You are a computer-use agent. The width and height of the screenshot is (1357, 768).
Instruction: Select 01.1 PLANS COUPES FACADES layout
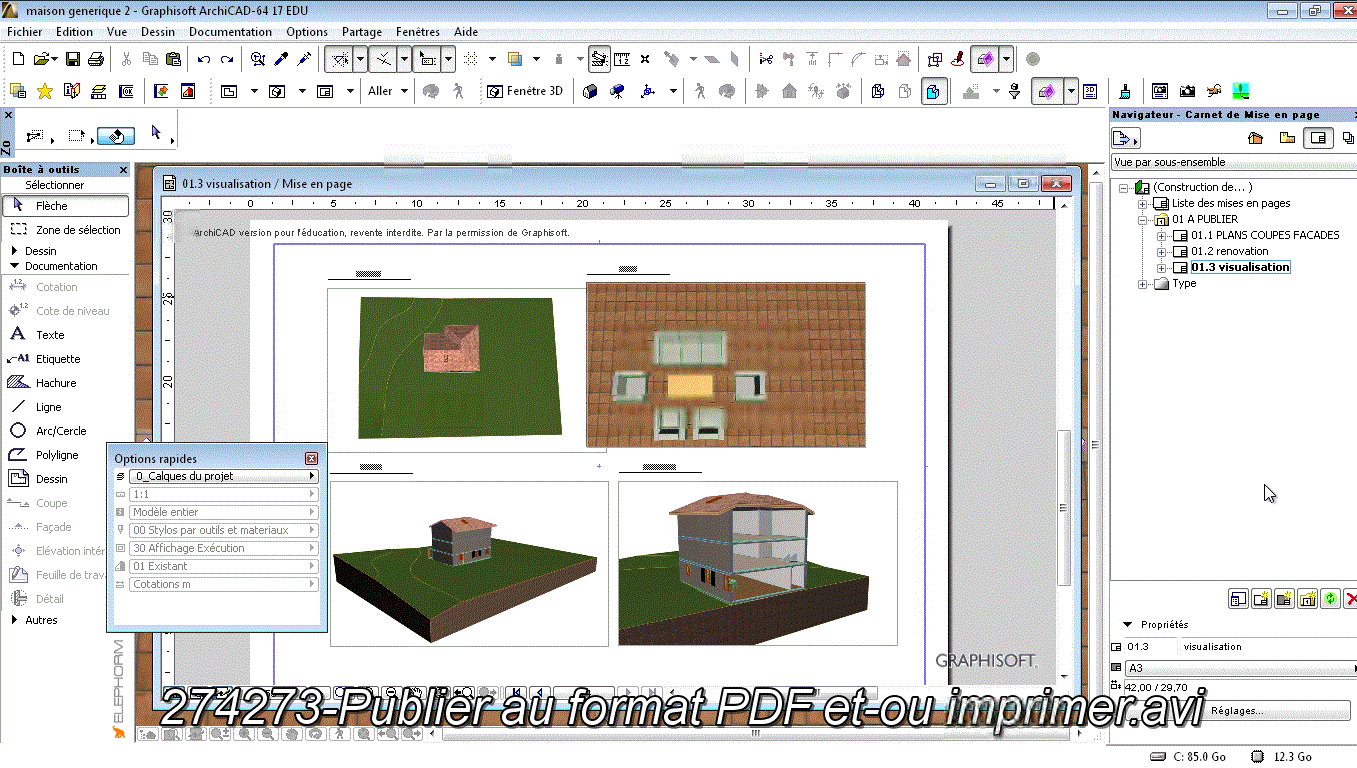tap(1265, 235)
